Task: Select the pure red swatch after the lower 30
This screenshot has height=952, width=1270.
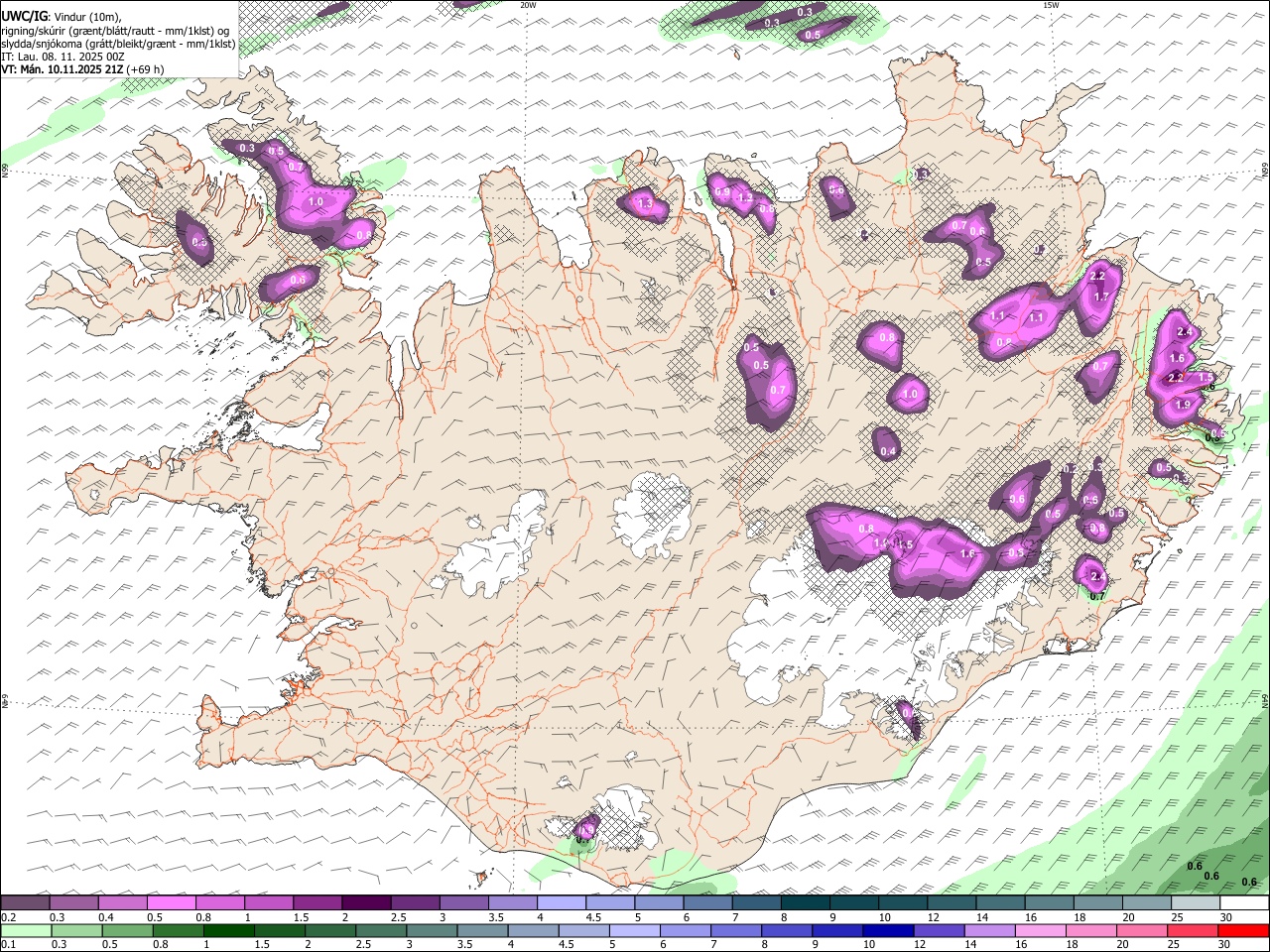Action: [1243, 931]
